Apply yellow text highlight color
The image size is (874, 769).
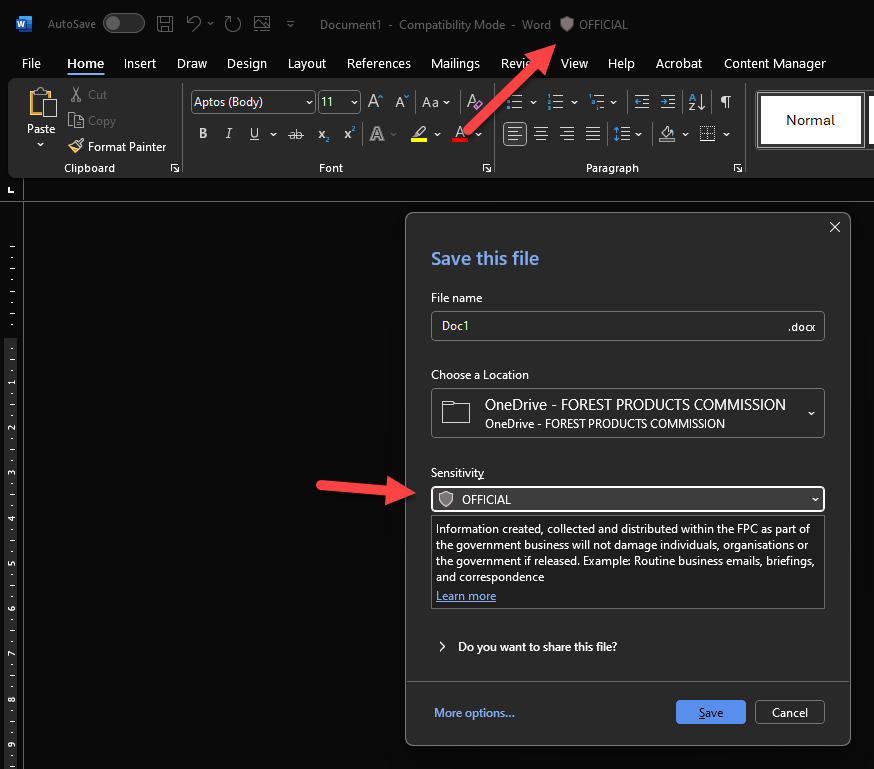pyautogui.click(x=419, y=134)
